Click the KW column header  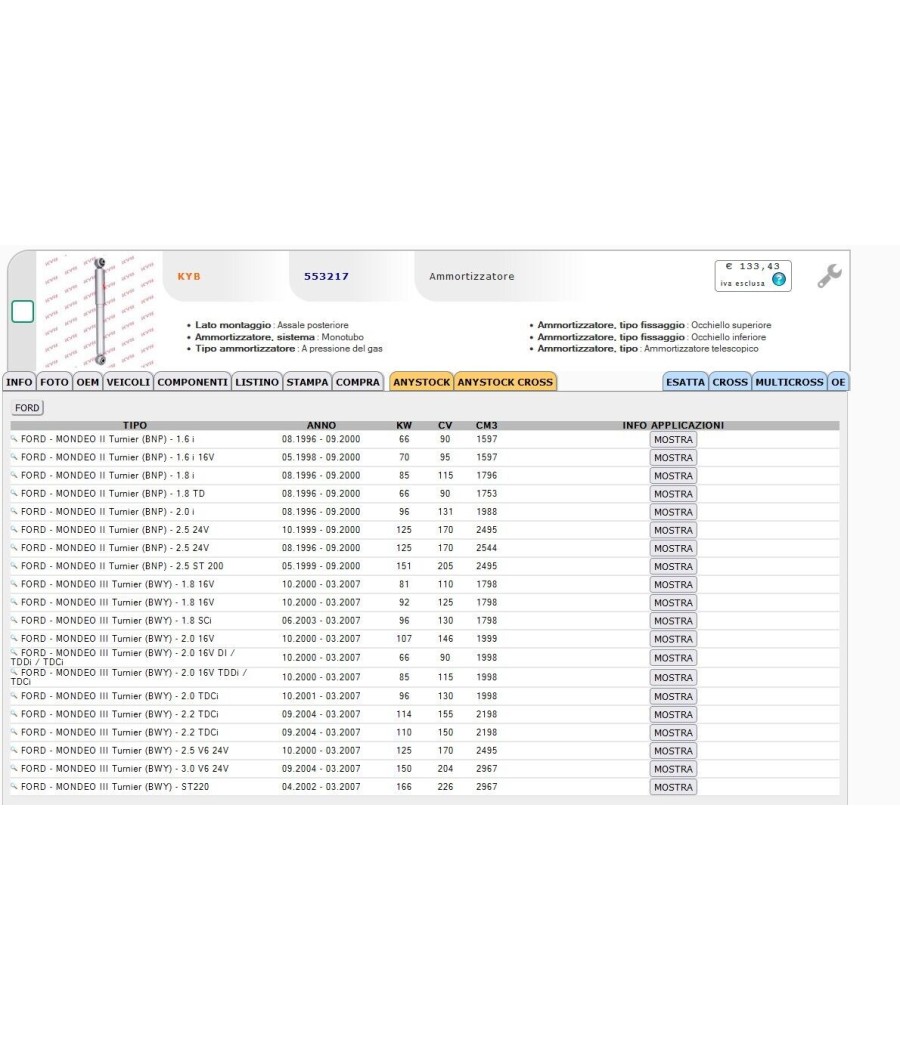pos(404,425)
